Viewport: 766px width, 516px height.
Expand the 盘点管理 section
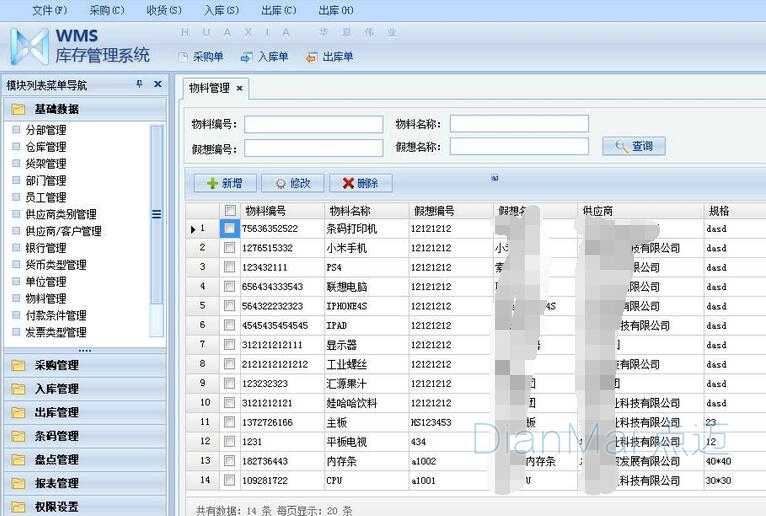point(85,459)
